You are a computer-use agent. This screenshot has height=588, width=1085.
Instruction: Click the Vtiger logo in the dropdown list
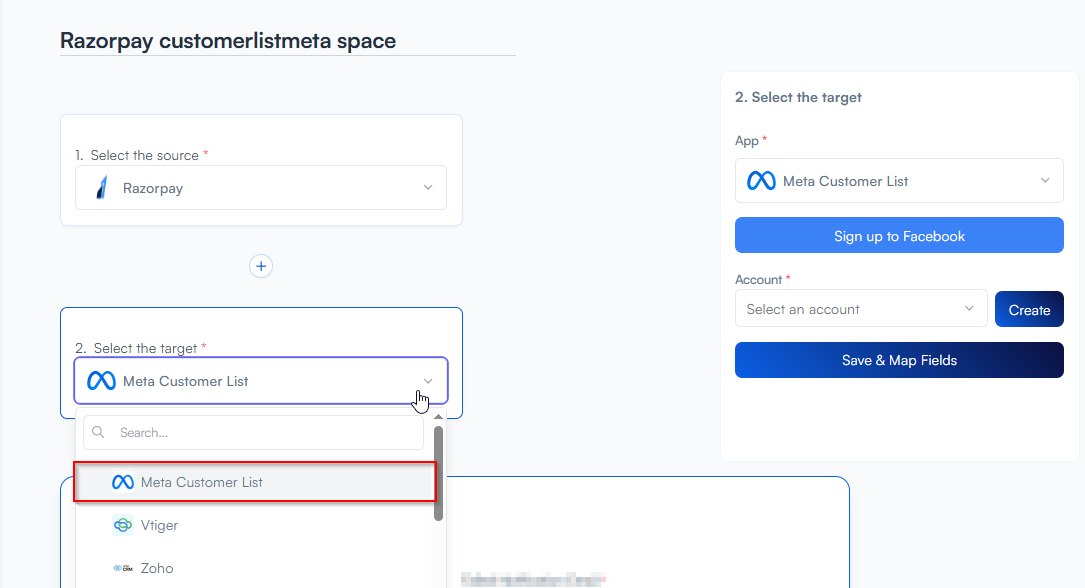tap(123, 525)
